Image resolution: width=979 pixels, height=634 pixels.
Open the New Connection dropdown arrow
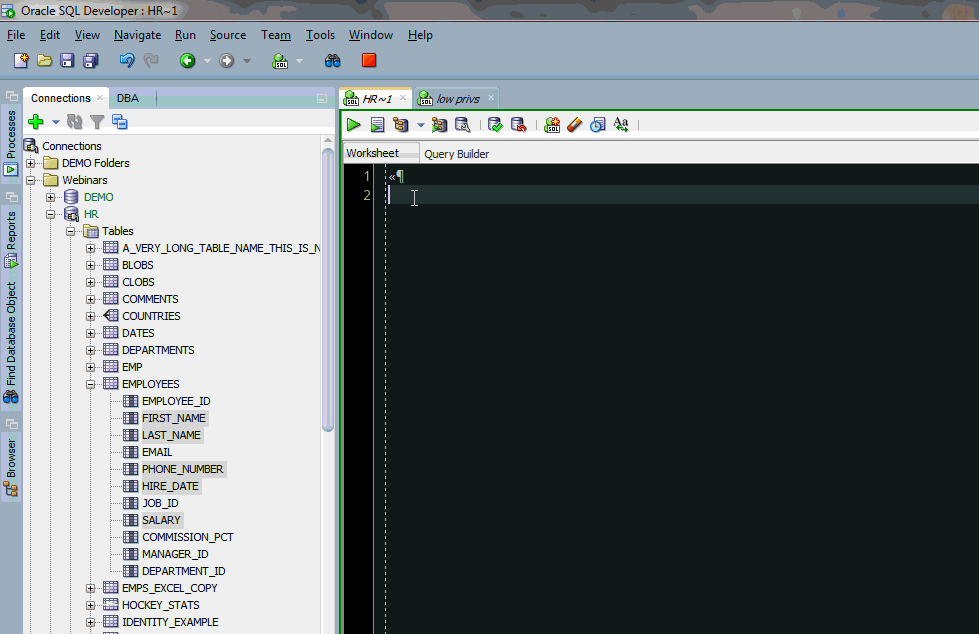[56, 122]
